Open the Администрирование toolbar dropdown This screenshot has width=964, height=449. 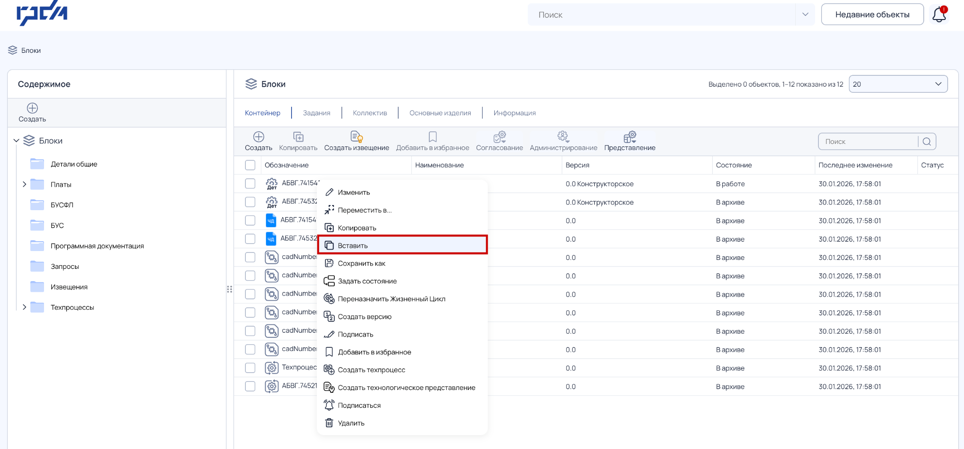[x=563, y=141]
